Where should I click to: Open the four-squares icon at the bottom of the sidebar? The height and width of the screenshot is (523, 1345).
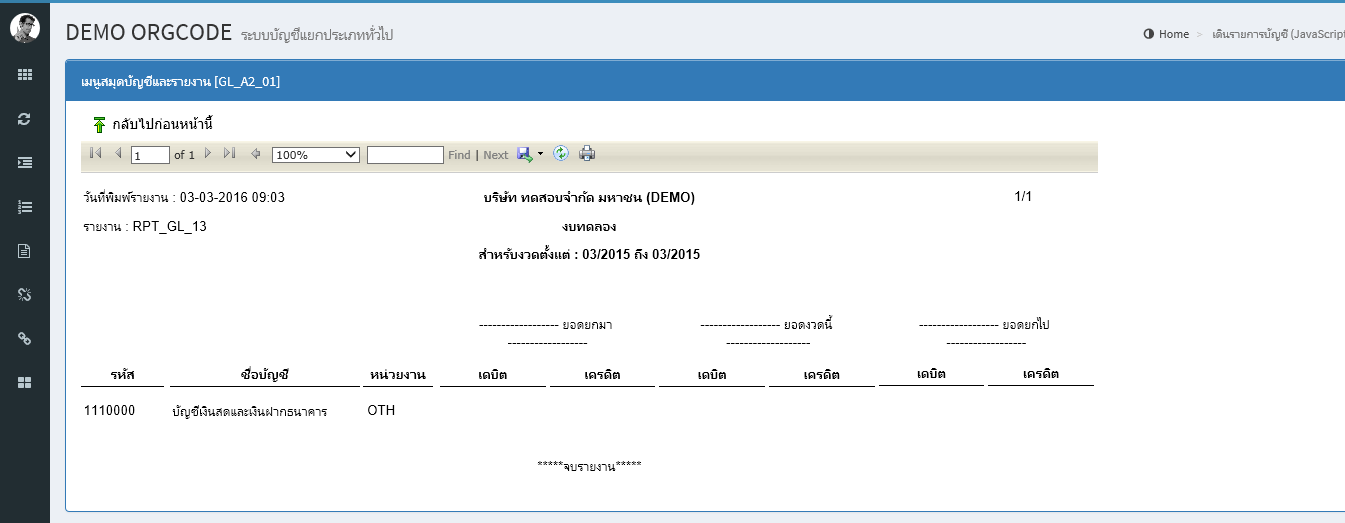[x=25, y=382]
